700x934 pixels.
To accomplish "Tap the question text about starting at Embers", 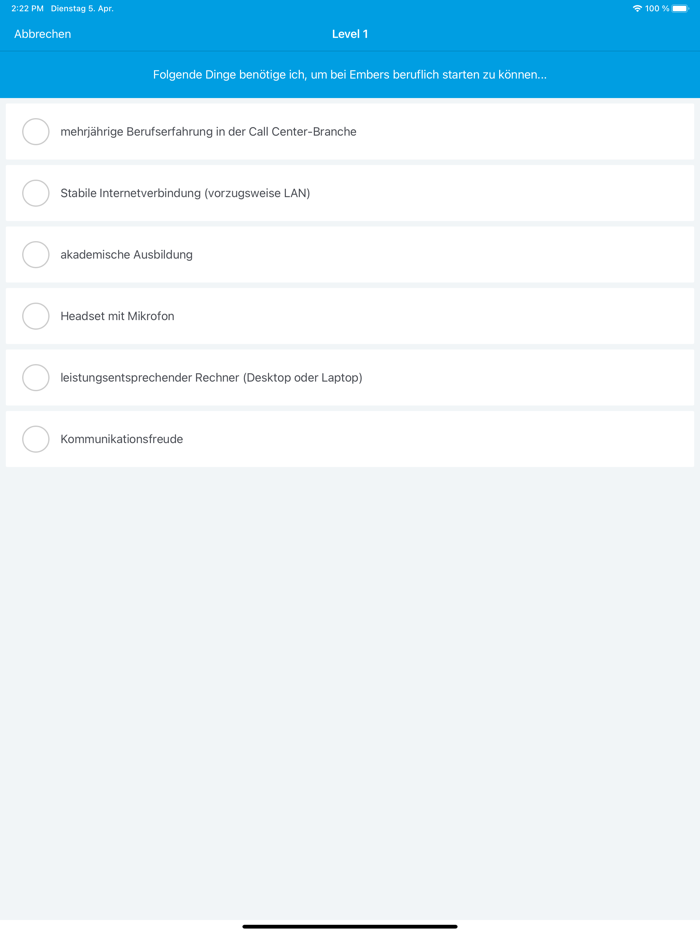I will click(350, 75).
